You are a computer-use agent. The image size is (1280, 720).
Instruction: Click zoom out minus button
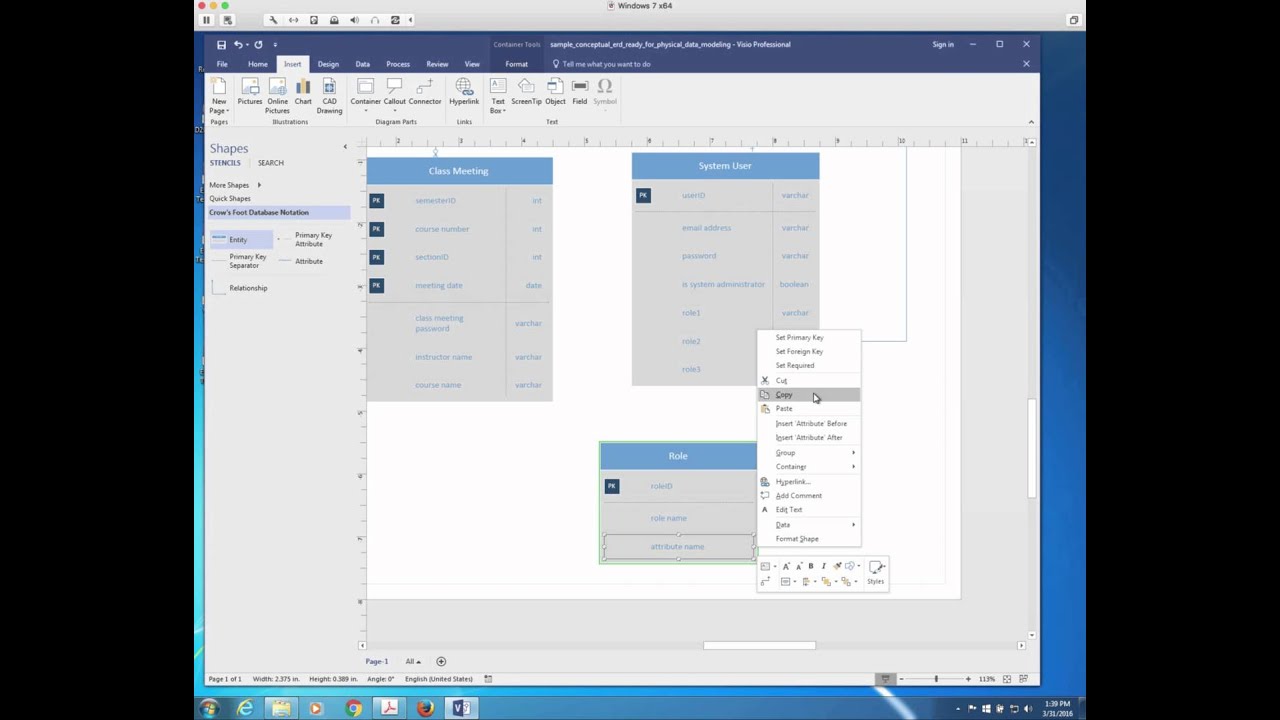tap(901, 679)
